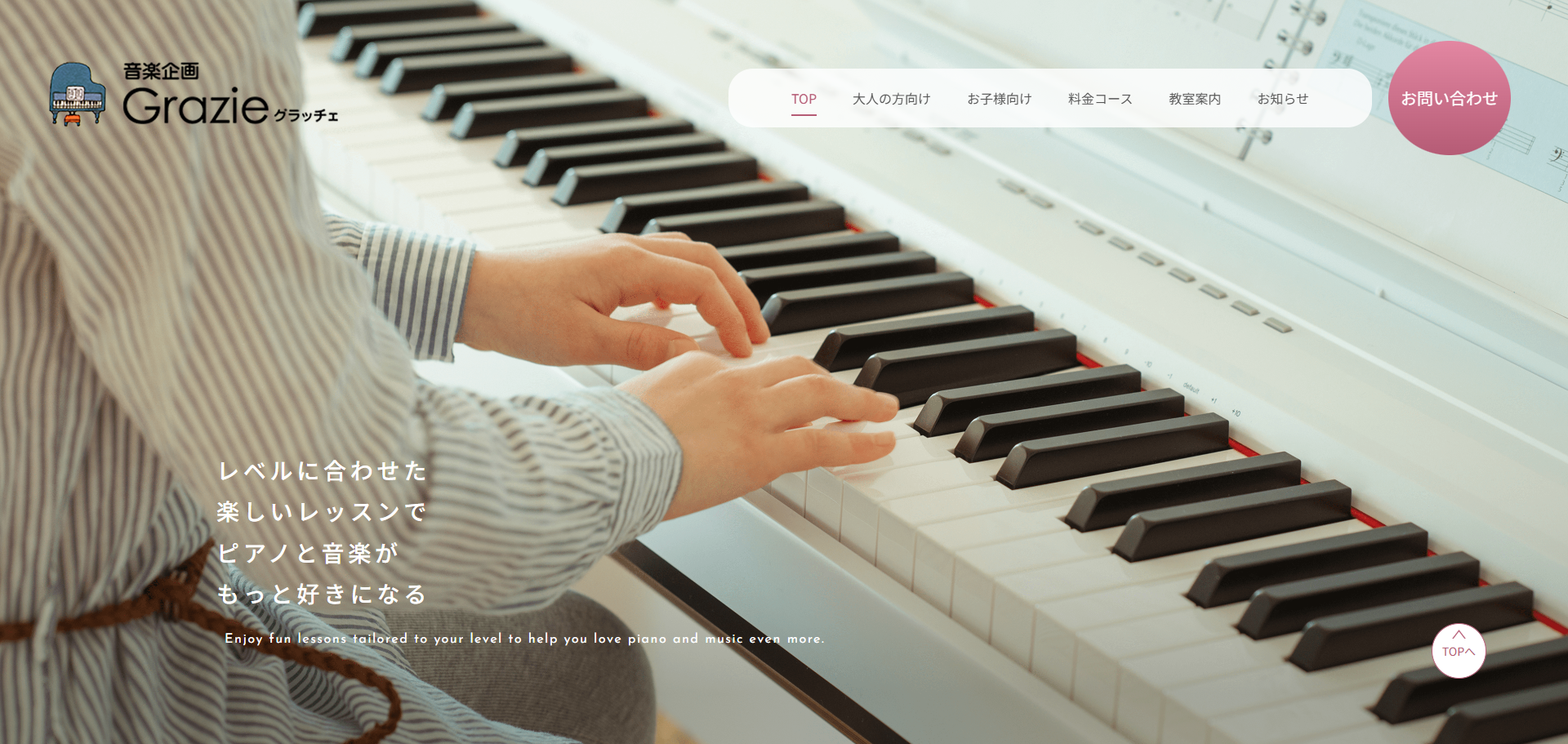Click the round TOPへ back-to-top button
The image size is (1568, 744).
[1459, 651]
